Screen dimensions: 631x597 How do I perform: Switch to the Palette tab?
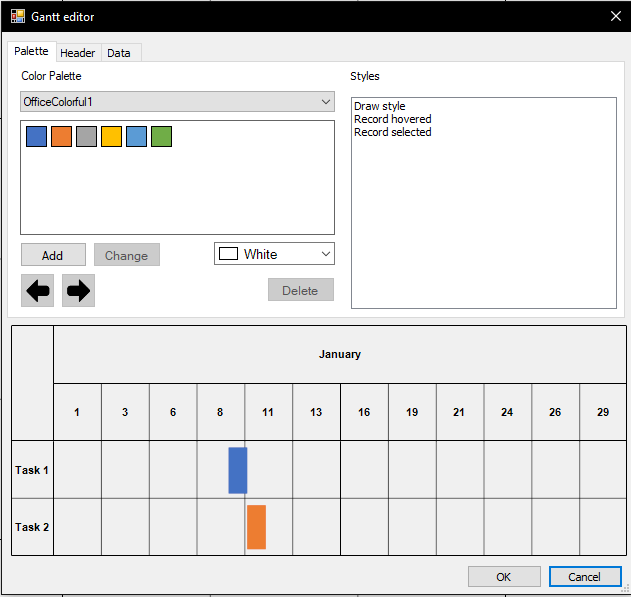click(31, 51)
